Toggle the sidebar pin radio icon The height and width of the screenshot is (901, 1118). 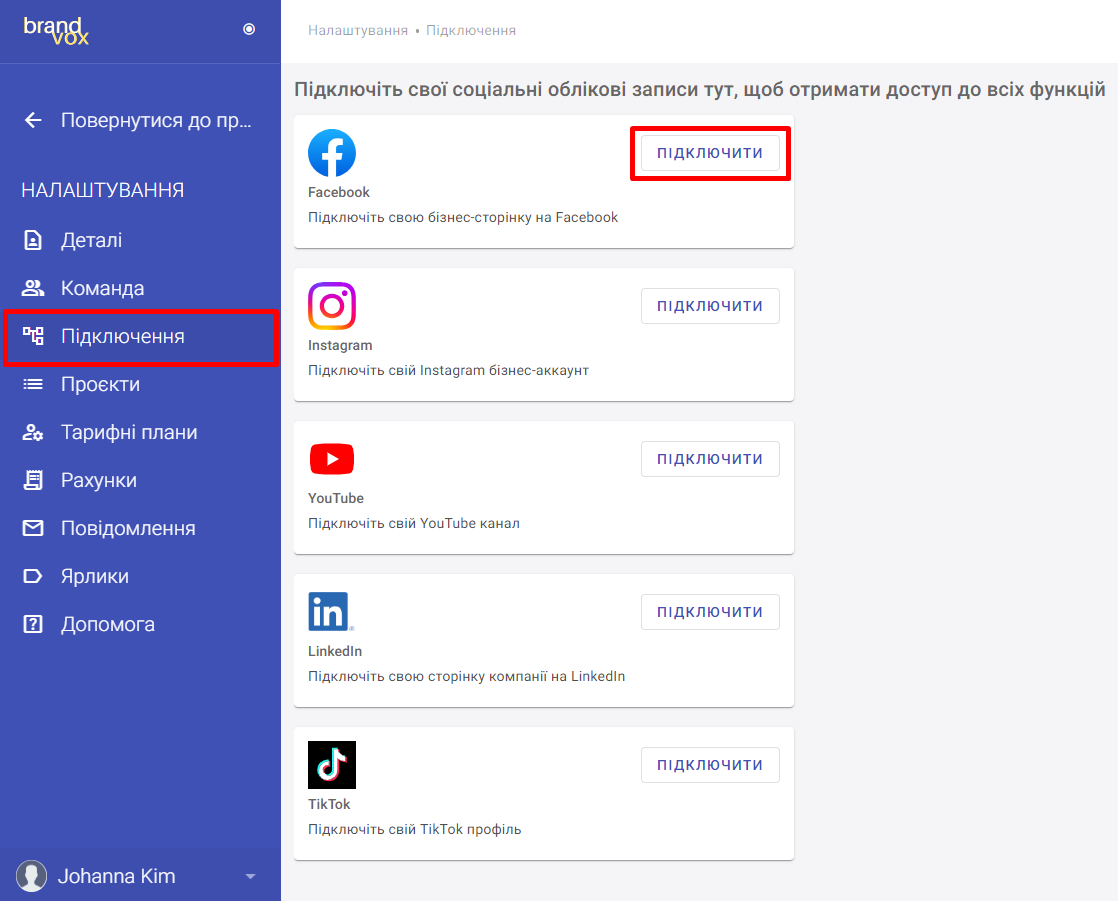coord(249,29)
